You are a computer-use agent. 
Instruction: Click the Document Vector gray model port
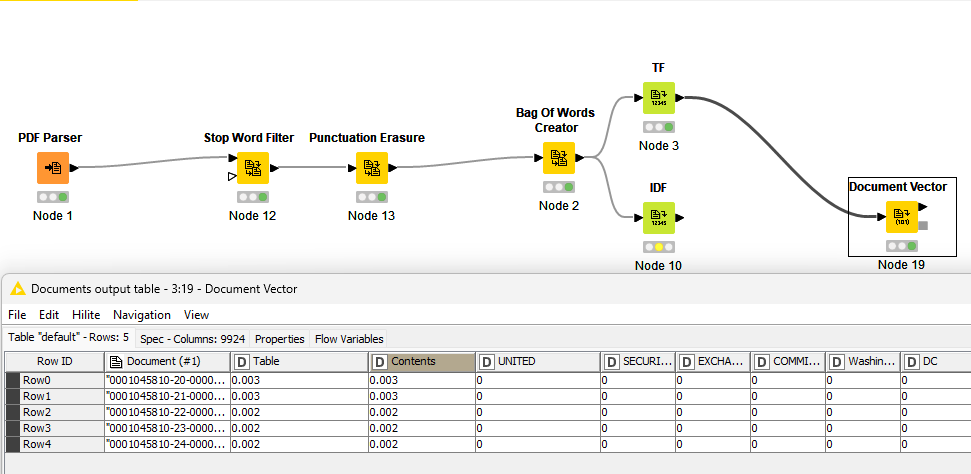coord(923,226)
